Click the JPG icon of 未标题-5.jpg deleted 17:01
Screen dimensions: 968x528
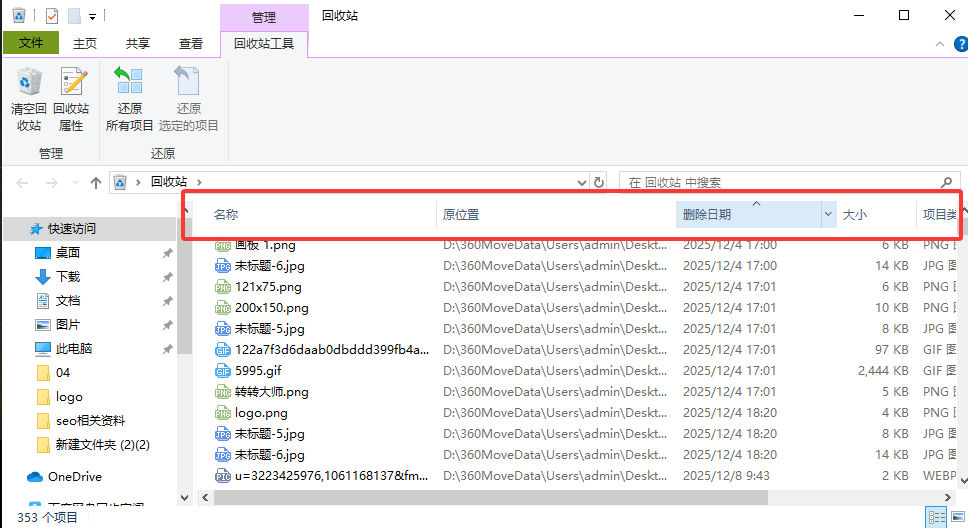pos(223,329)
